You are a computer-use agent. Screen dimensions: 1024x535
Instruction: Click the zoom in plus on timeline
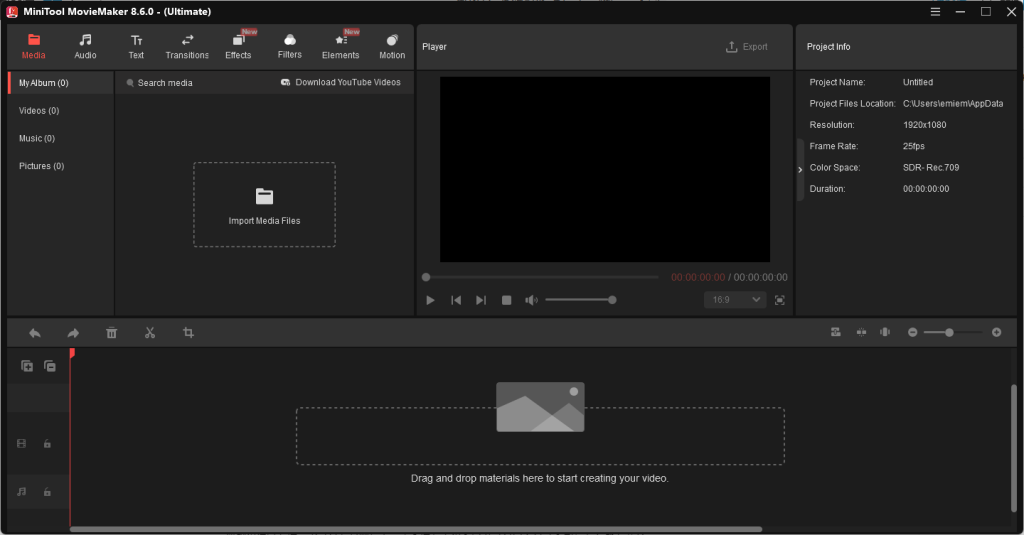pos(996,332)
